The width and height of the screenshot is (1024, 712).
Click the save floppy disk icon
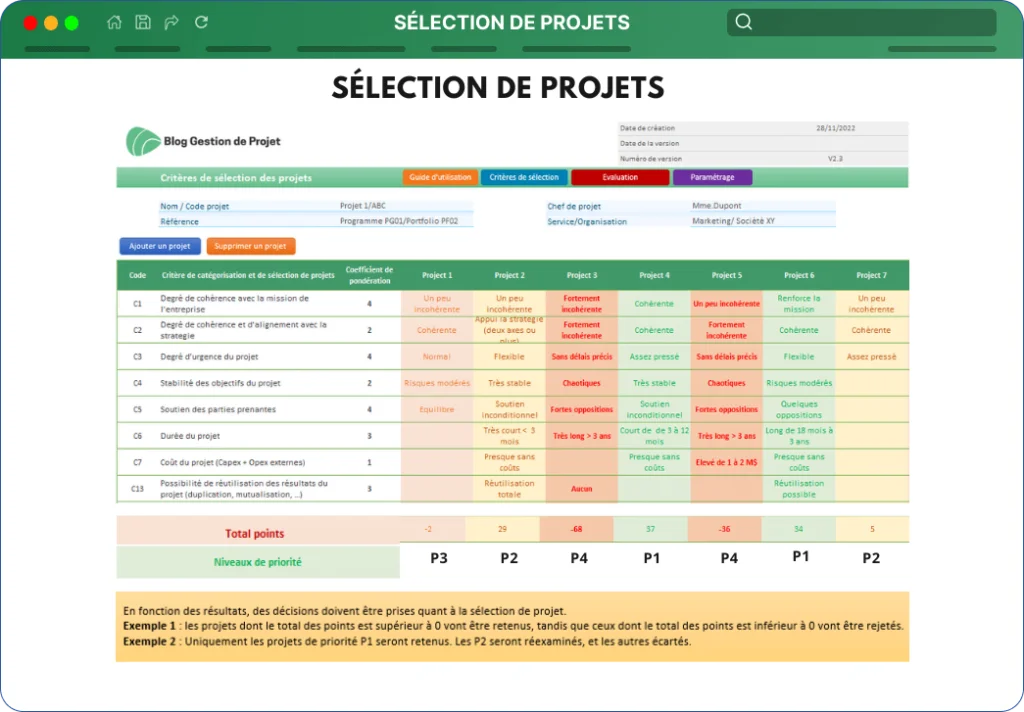143,22
